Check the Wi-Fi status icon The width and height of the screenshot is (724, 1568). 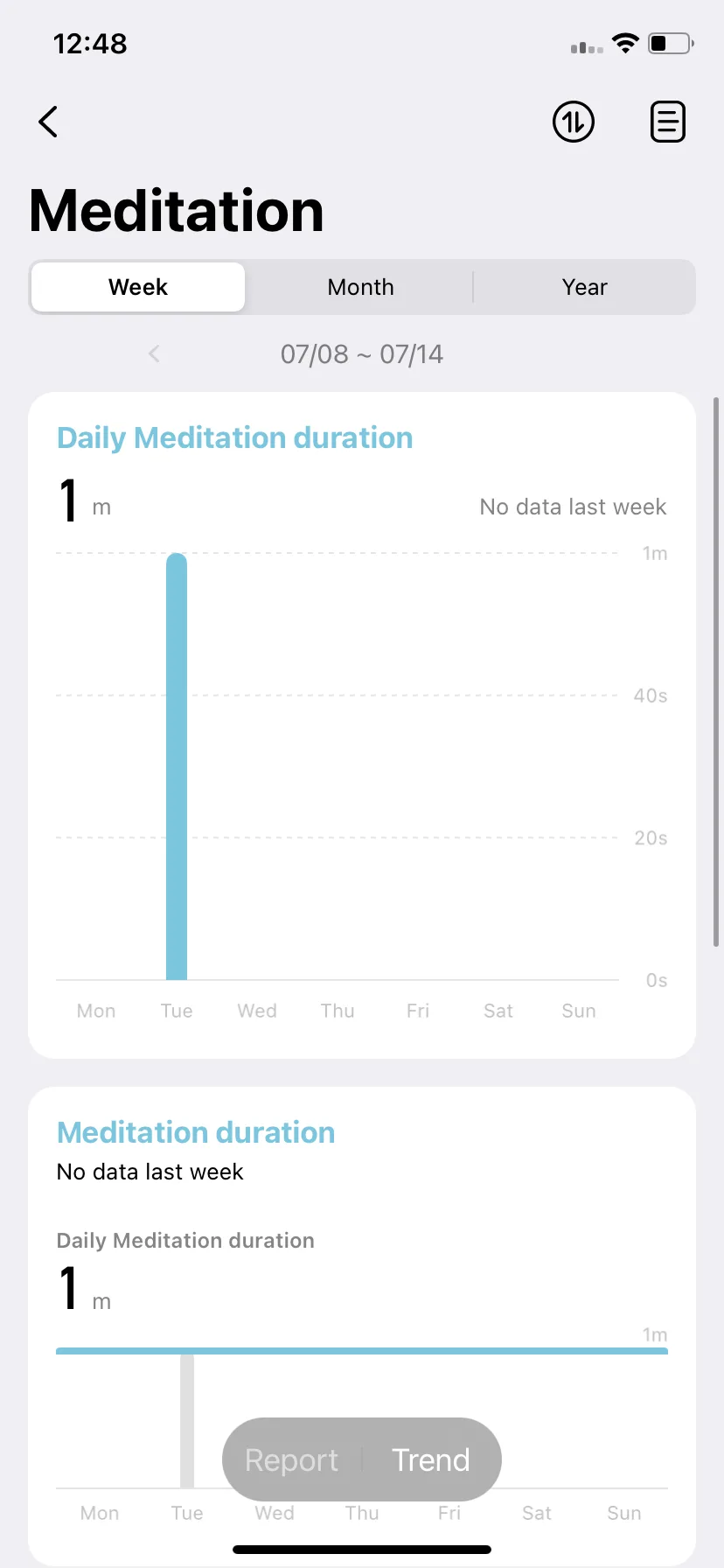coord(625,44)
